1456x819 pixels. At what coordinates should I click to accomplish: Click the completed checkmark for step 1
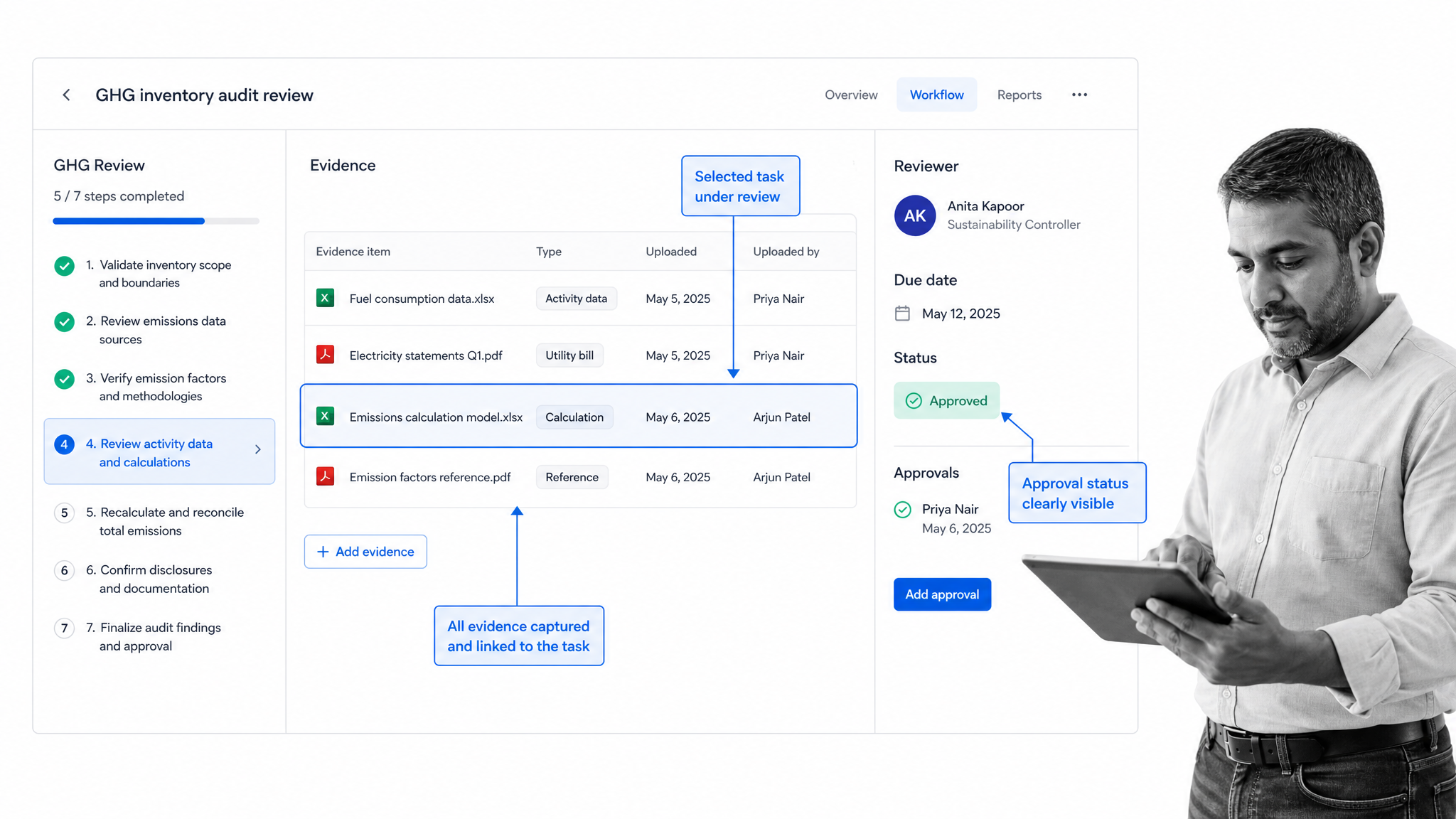pyautogui.click(x=64, y=266)
